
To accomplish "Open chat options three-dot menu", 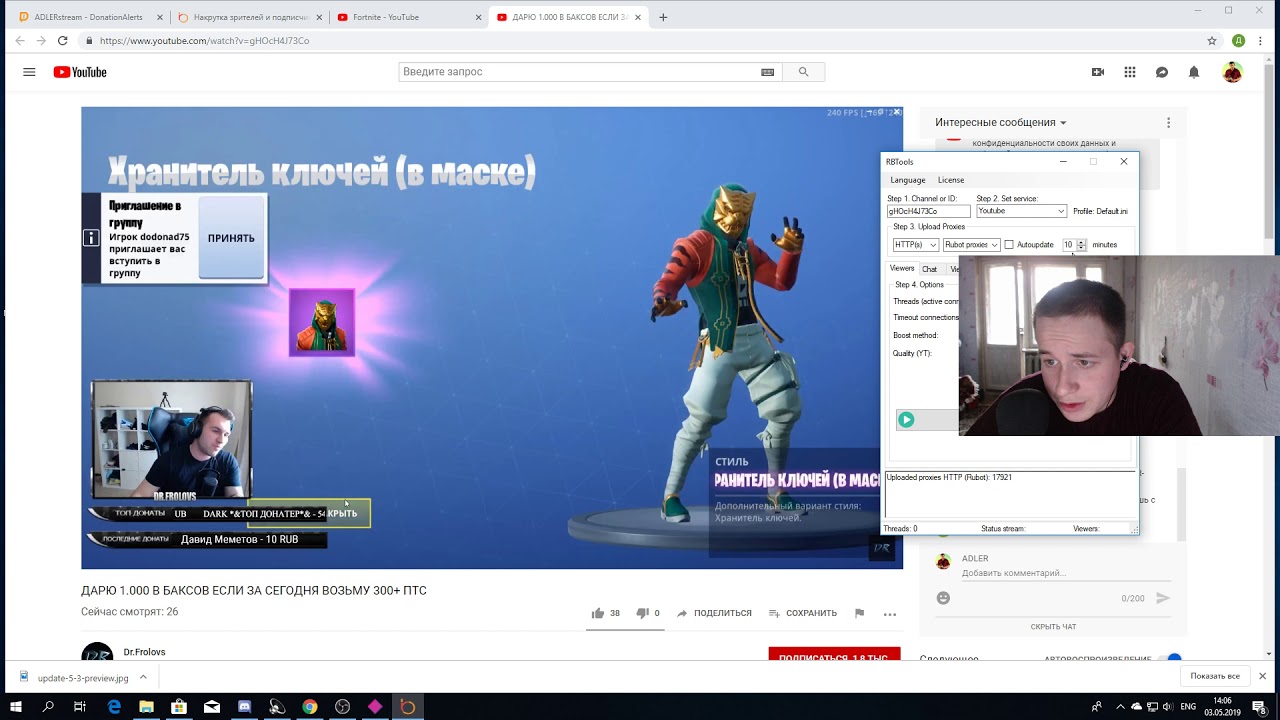I will tap(1168, 122).
